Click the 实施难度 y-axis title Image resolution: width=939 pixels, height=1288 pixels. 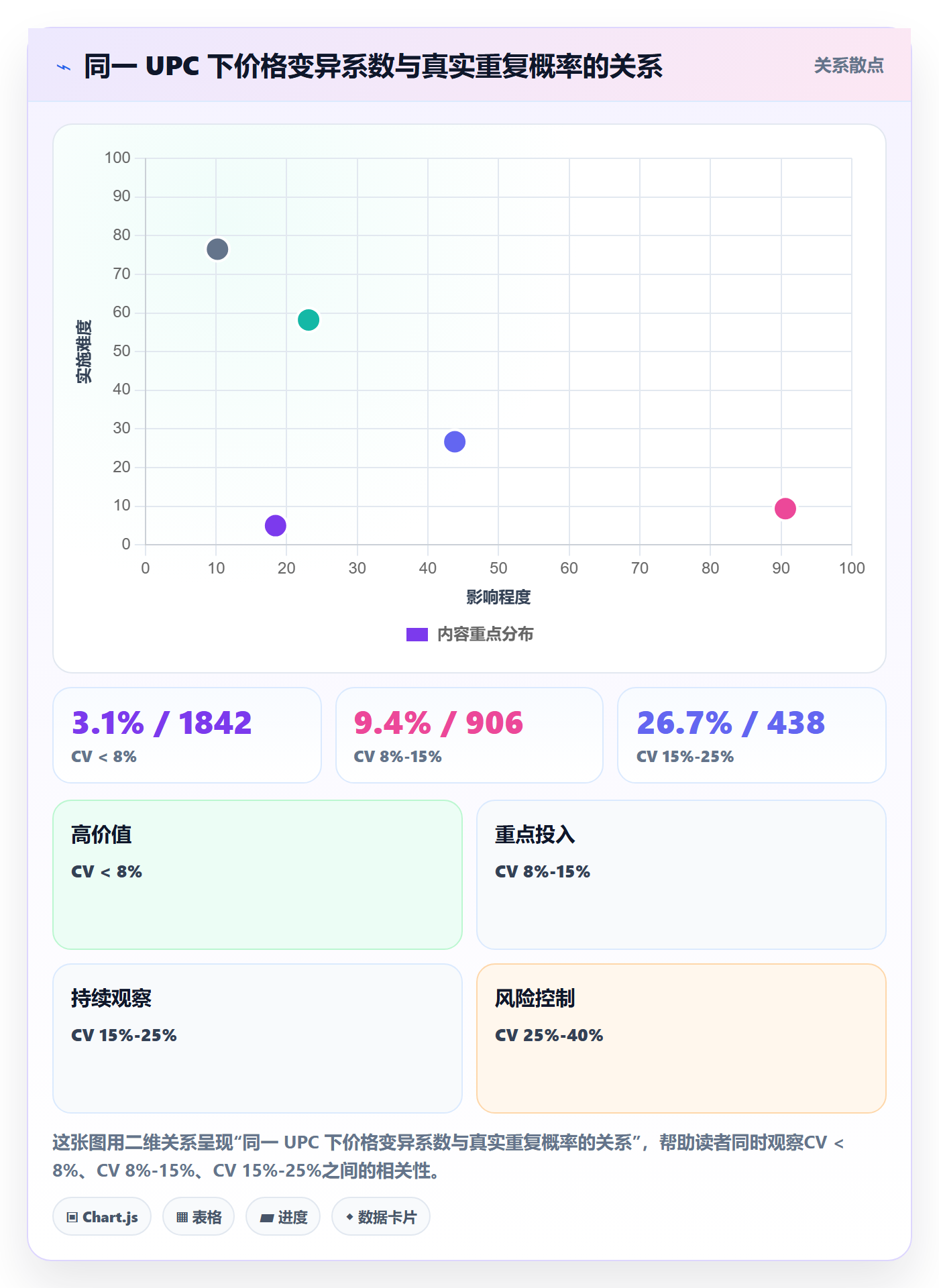click(84, 352)
